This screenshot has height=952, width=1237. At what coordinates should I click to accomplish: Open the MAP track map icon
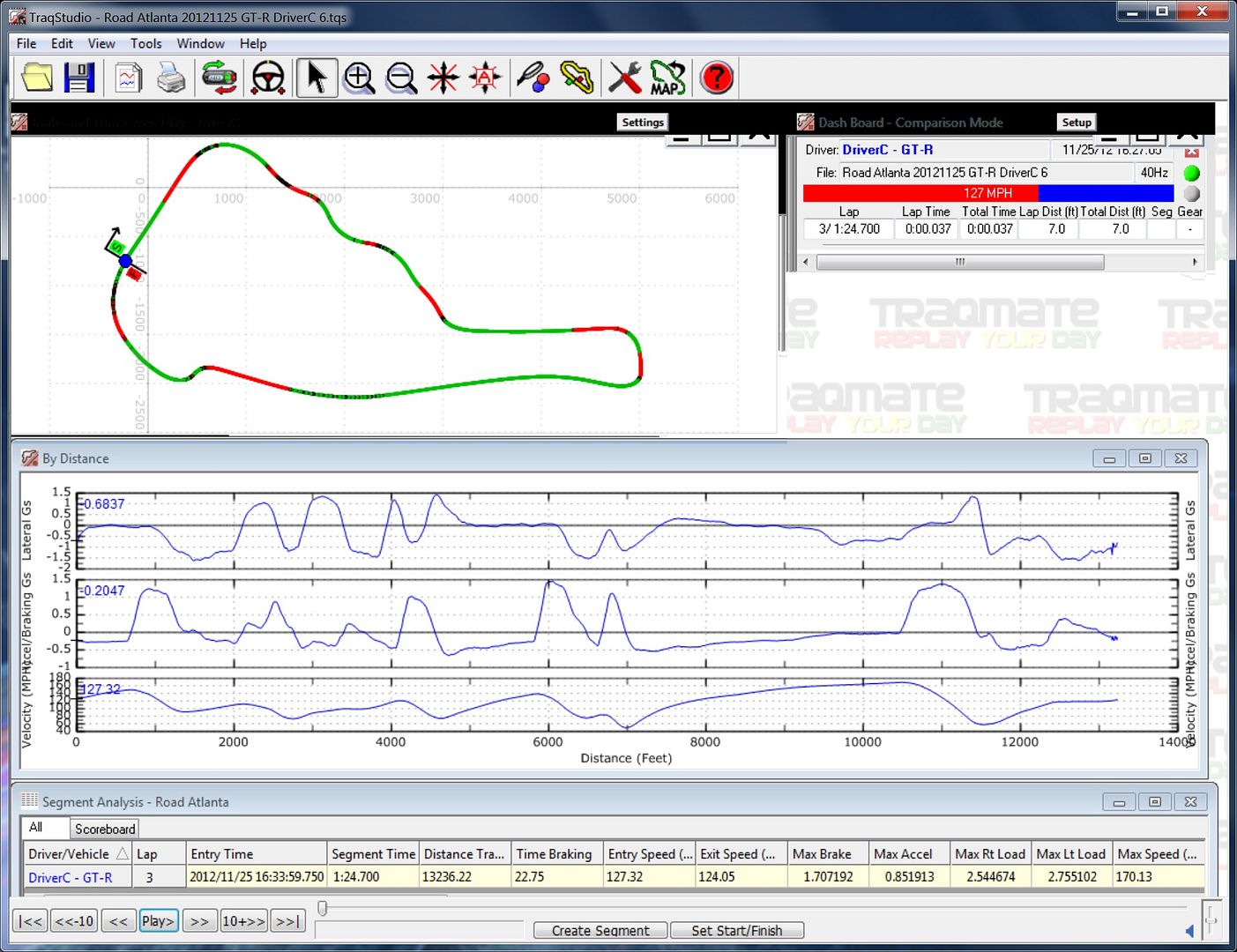click(667, 78)
